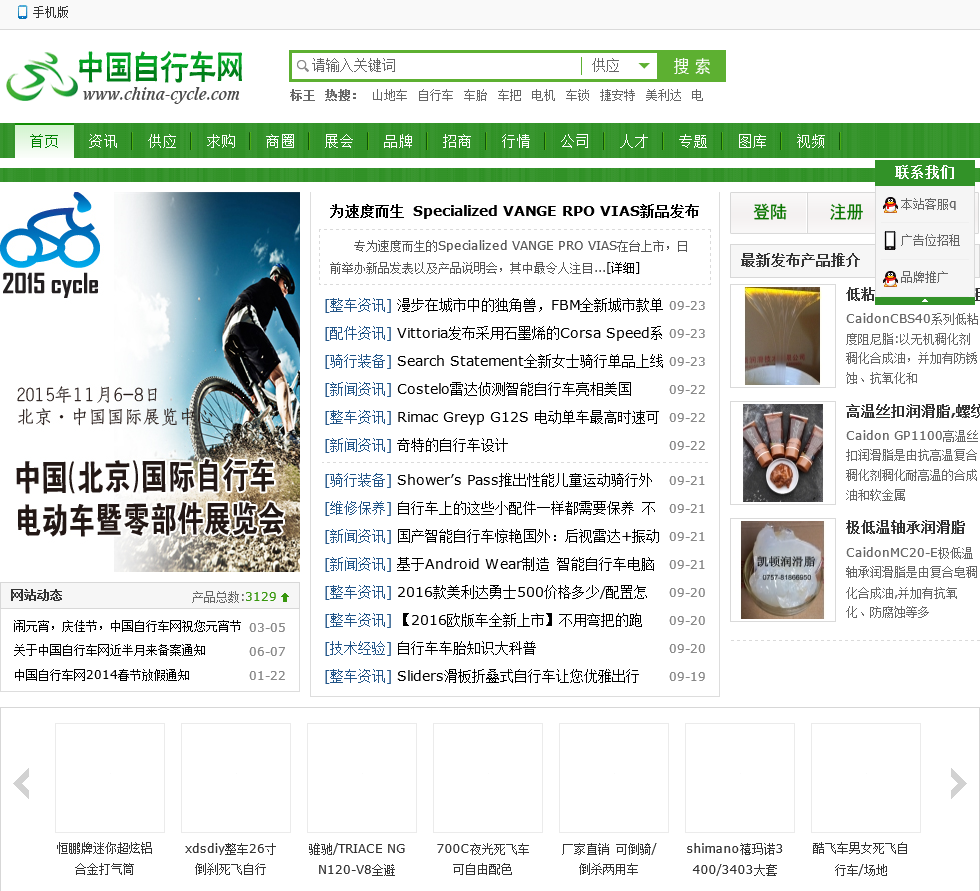The height and width of the screenshot is (891, 980).
Task: Open 奇特的自行车设计 article
Action: pyautogui.click(x=452, y=446)
